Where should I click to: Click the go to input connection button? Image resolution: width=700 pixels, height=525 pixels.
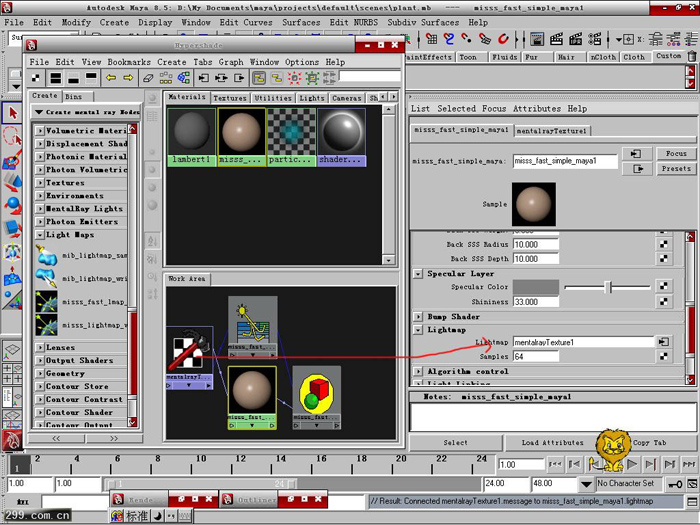click(x=636, y=154)
